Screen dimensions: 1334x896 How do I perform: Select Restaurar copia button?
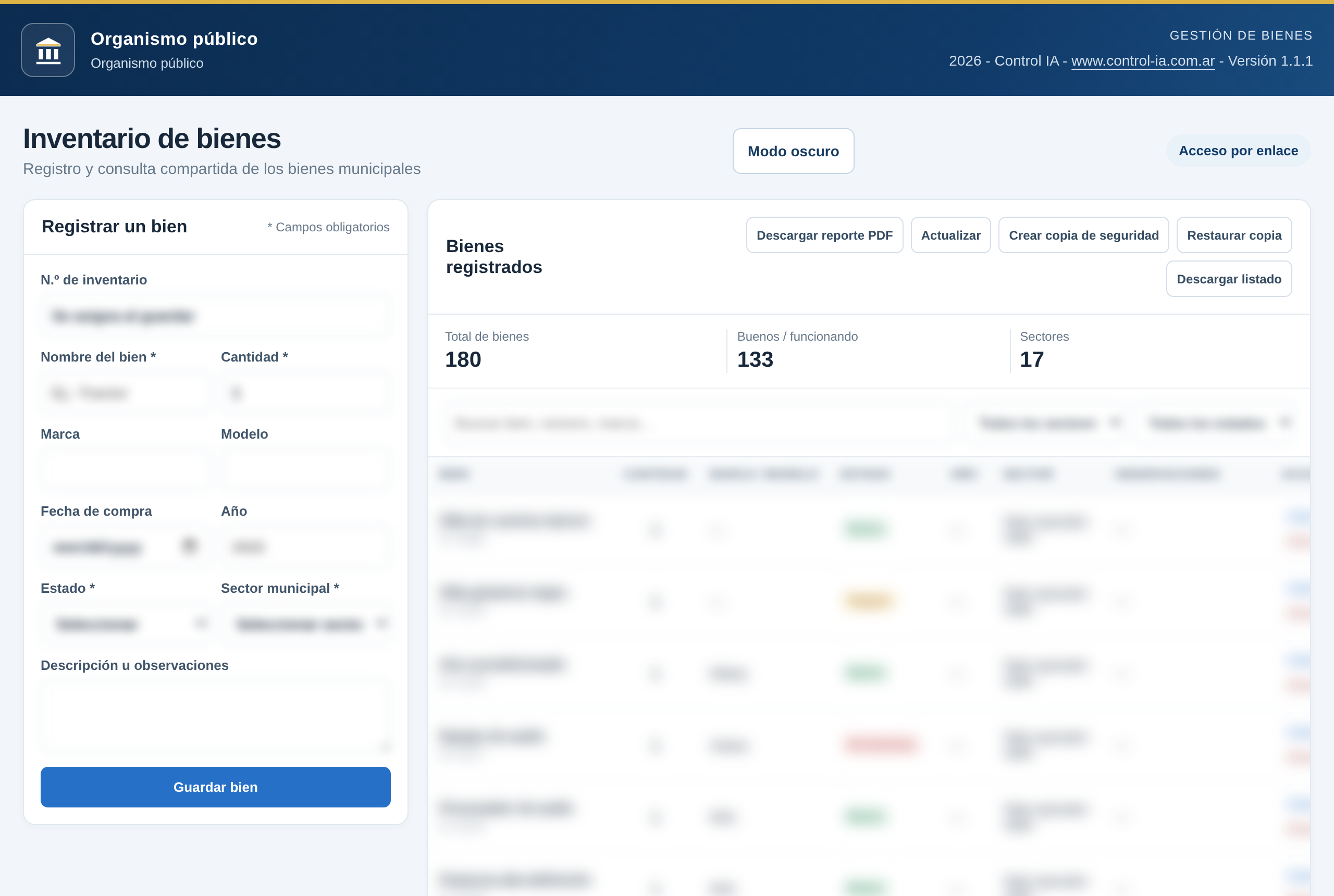[x=1234, y=235]
